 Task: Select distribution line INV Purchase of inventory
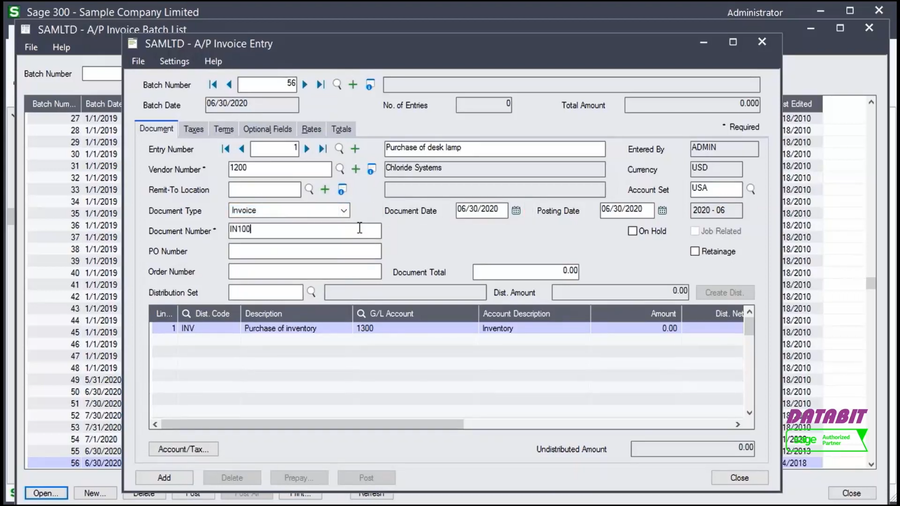tap(448, 328)
